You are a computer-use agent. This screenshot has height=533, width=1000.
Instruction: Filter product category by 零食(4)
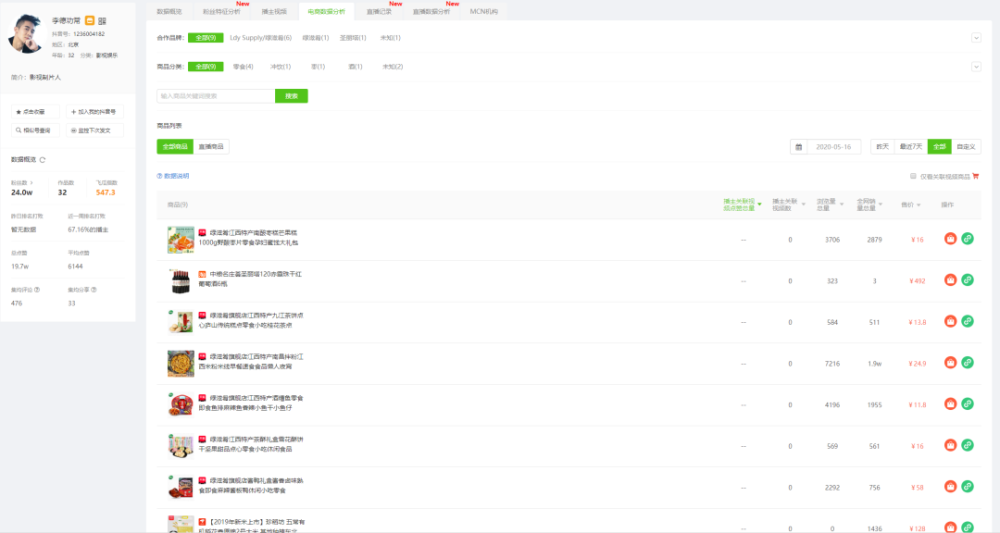pyautogui.click(x=243, y=66)
